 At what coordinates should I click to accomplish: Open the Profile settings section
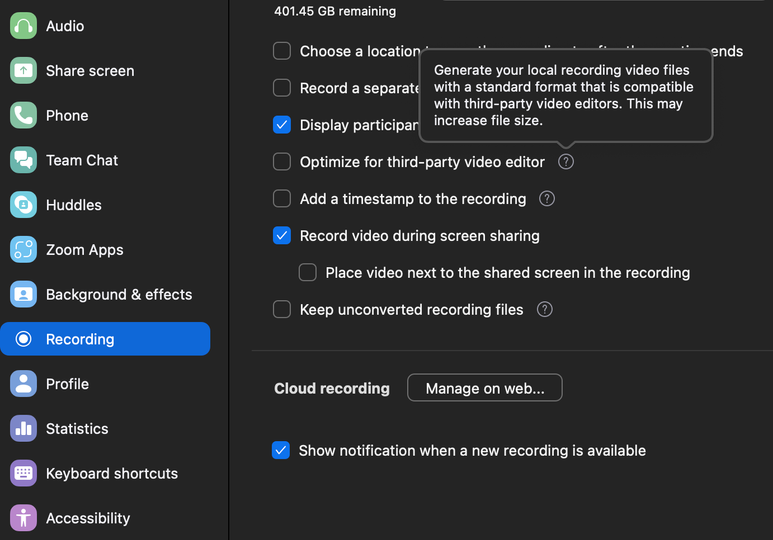(x=67, y=384)
